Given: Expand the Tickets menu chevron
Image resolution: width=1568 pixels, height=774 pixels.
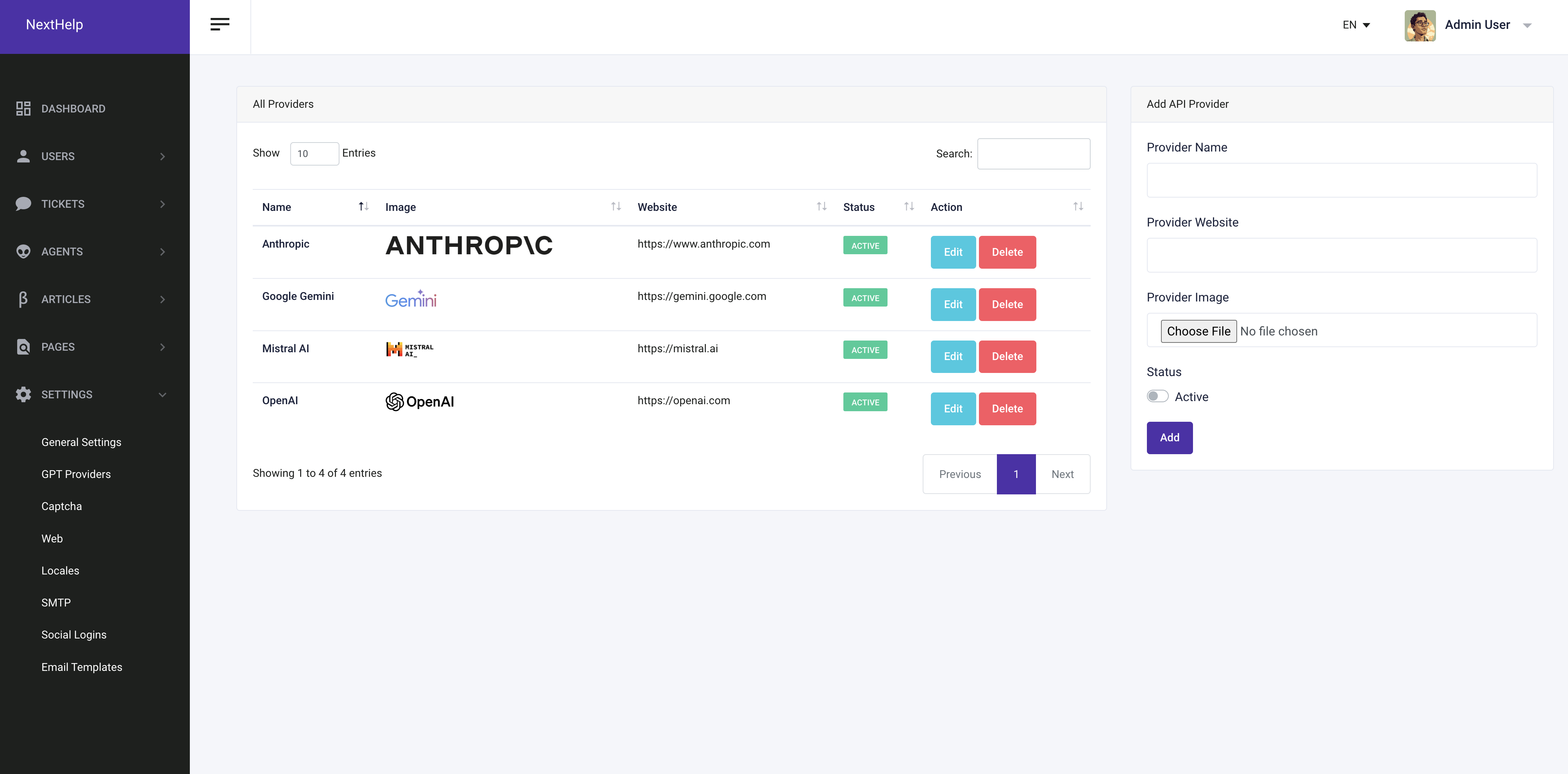Looking at the screenshot, I should [163, 204].
